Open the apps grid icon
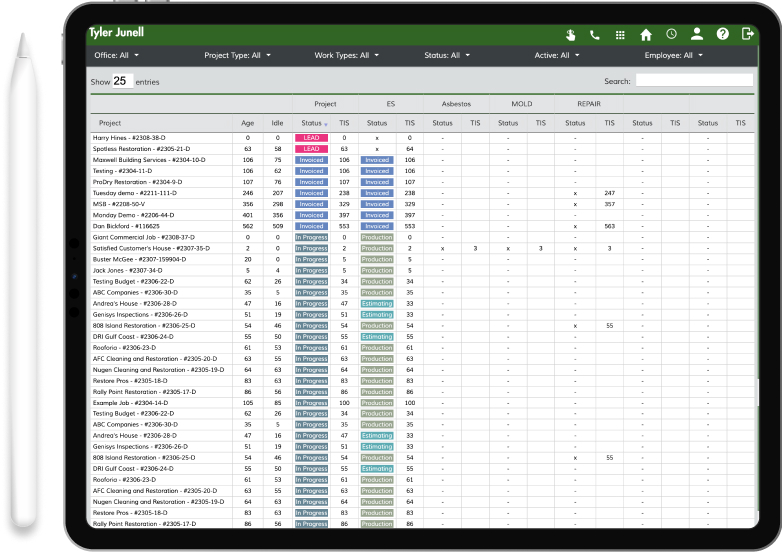This screenshot has width=782, height=552. click(x=620, y=34)
